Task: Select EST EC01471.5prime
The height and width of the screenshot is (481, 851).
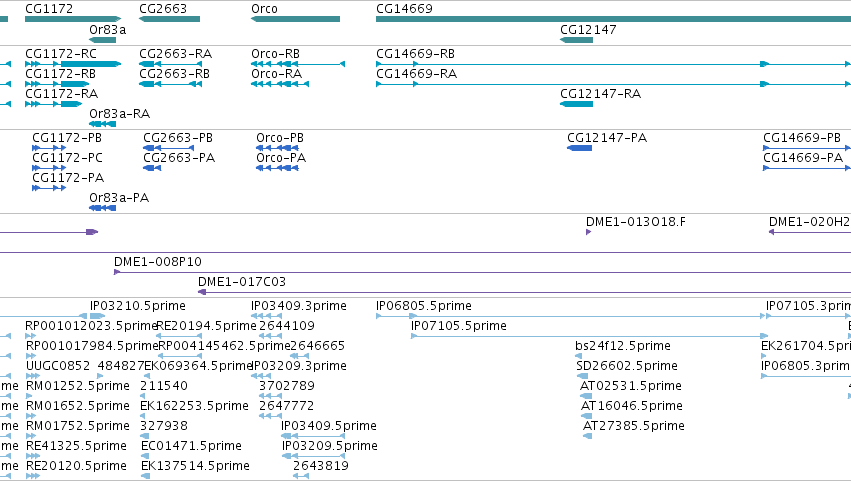Action: (191, 447)
